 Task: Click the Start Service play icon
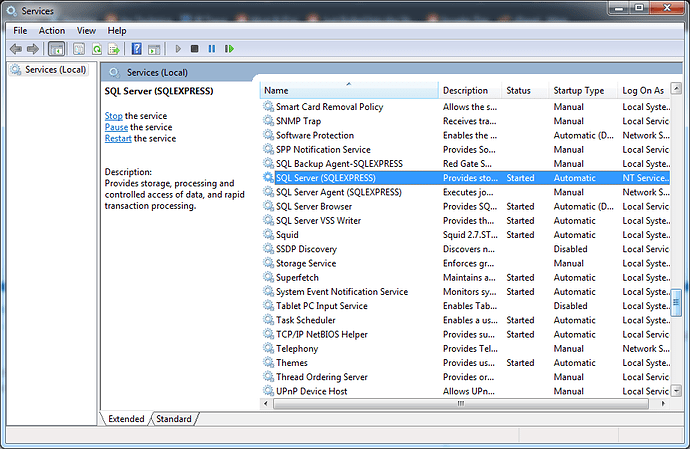point(178,49)
